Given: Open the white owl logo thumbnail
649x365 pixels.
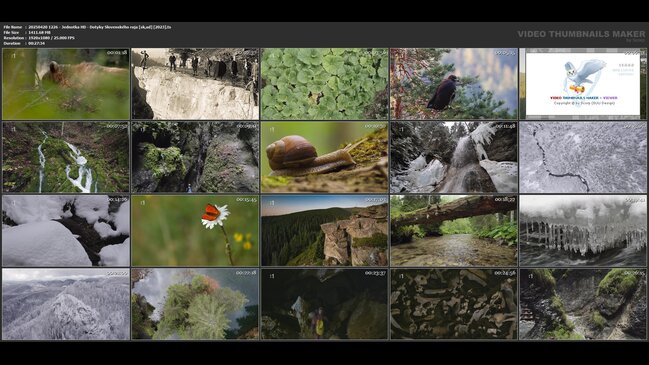Looking at the screenshot, I should (583, 84).
